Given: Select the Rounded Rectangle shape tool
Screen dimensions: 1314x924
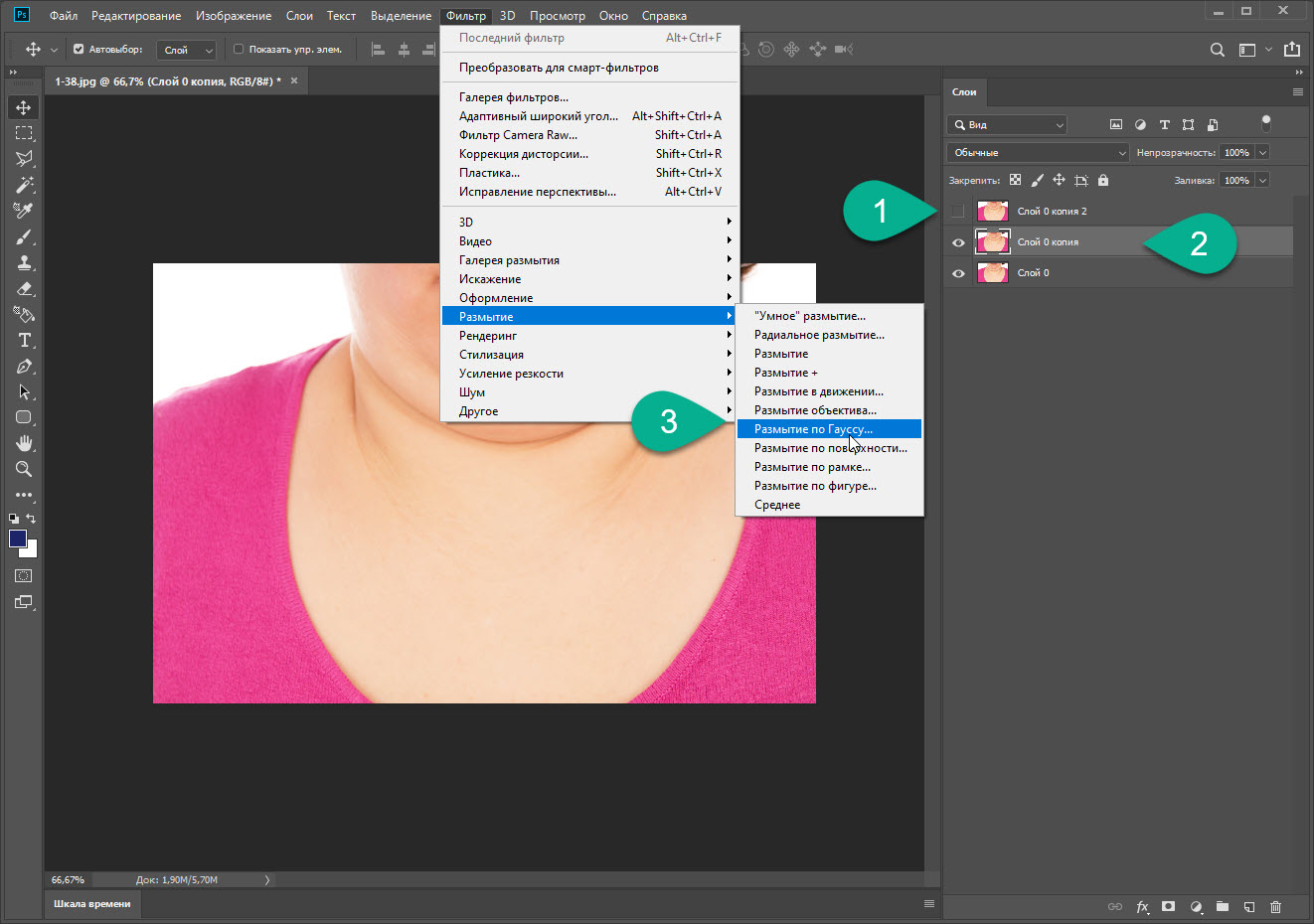Looking at the screenshot, I should [x=24, y=417].
